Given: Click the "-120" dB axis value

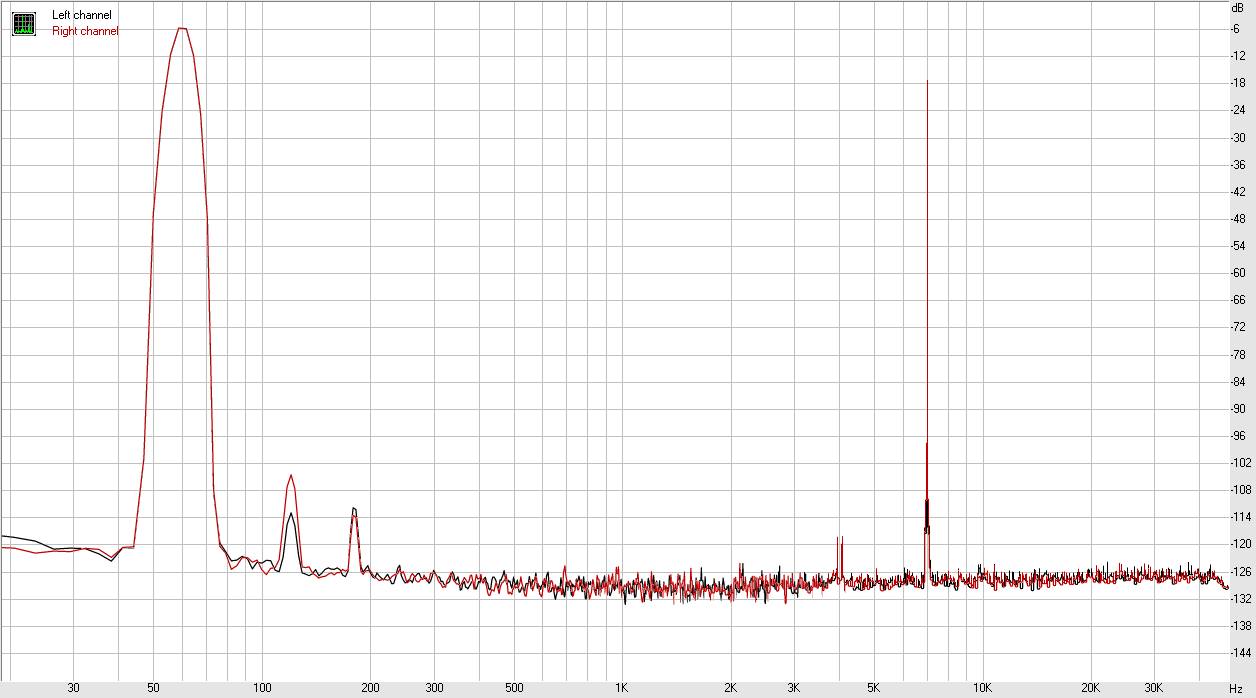Looking at the screenshot, I should (1241, 545).
